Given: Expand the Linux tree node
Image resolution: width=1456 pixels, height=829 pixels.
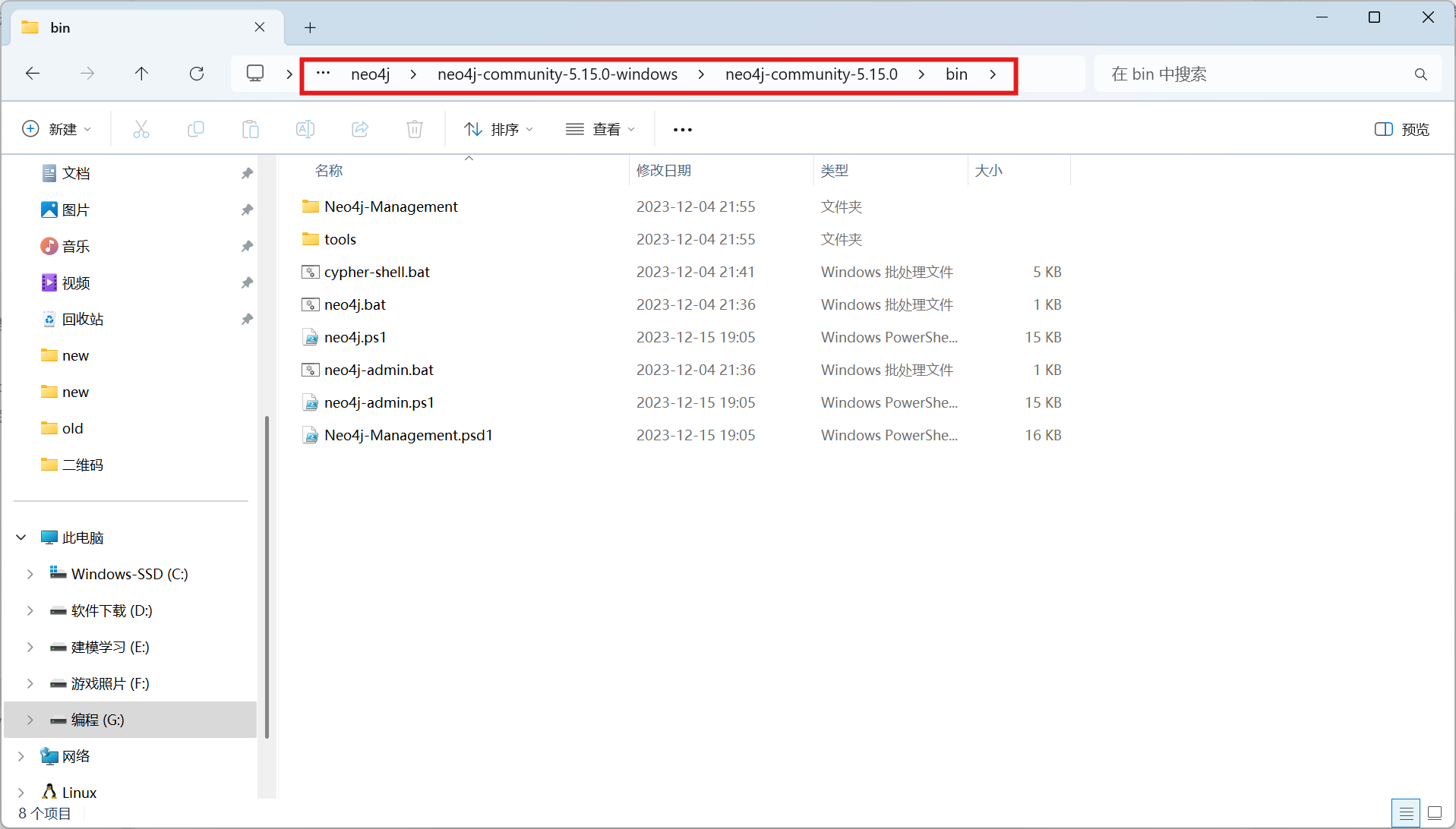Looking at the screenshot, I should (x=21, y=793).
